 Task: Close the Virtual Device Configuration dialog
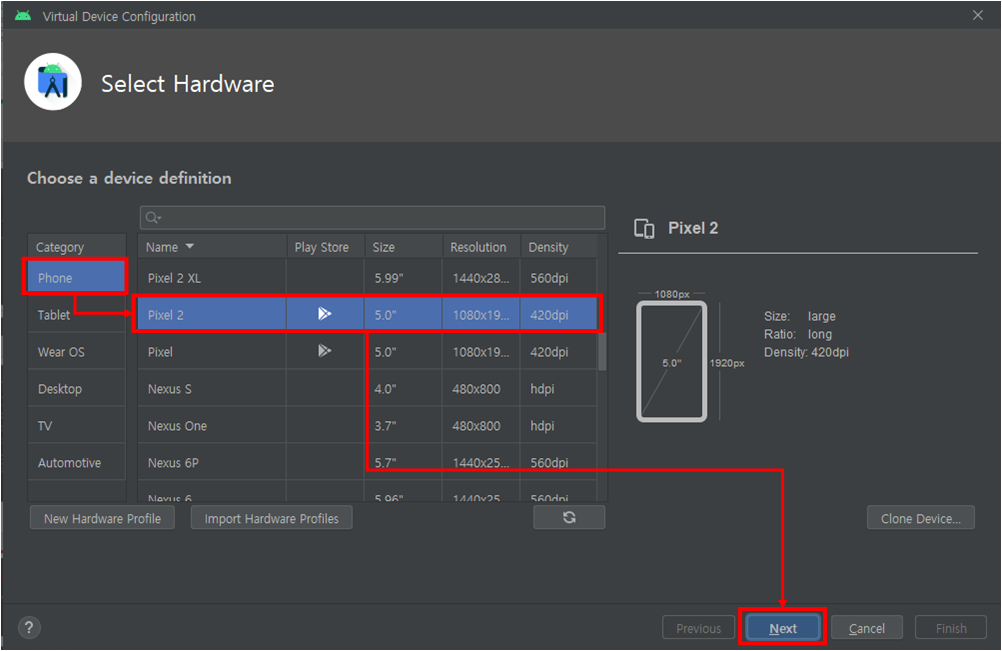(978, 15)
